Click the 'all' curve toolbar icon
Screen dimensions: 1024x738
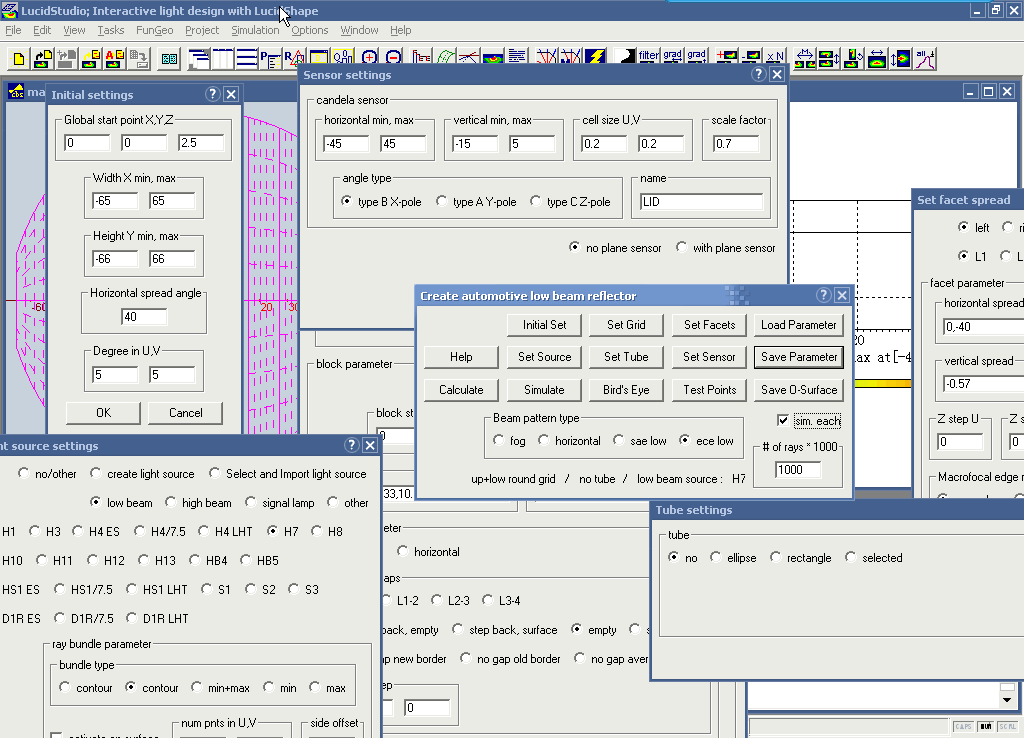pyautogui.click(x=925, y=59)
